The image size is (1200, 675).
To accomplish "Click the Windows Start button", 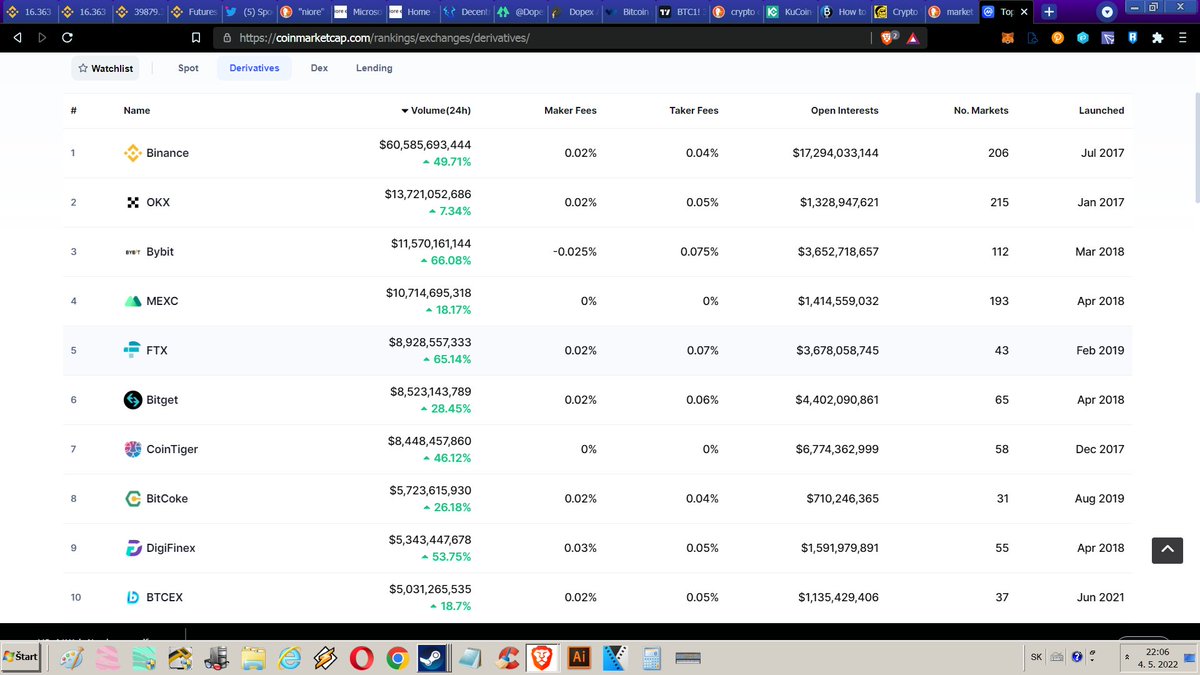I will point(21,657).
